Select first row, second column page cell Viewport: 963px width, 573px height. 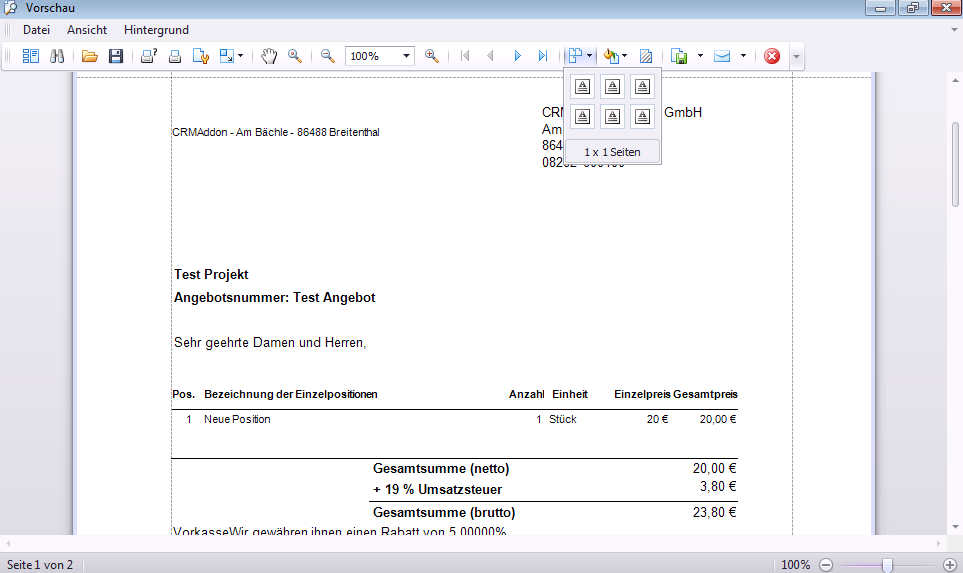(x=612, y=87)
